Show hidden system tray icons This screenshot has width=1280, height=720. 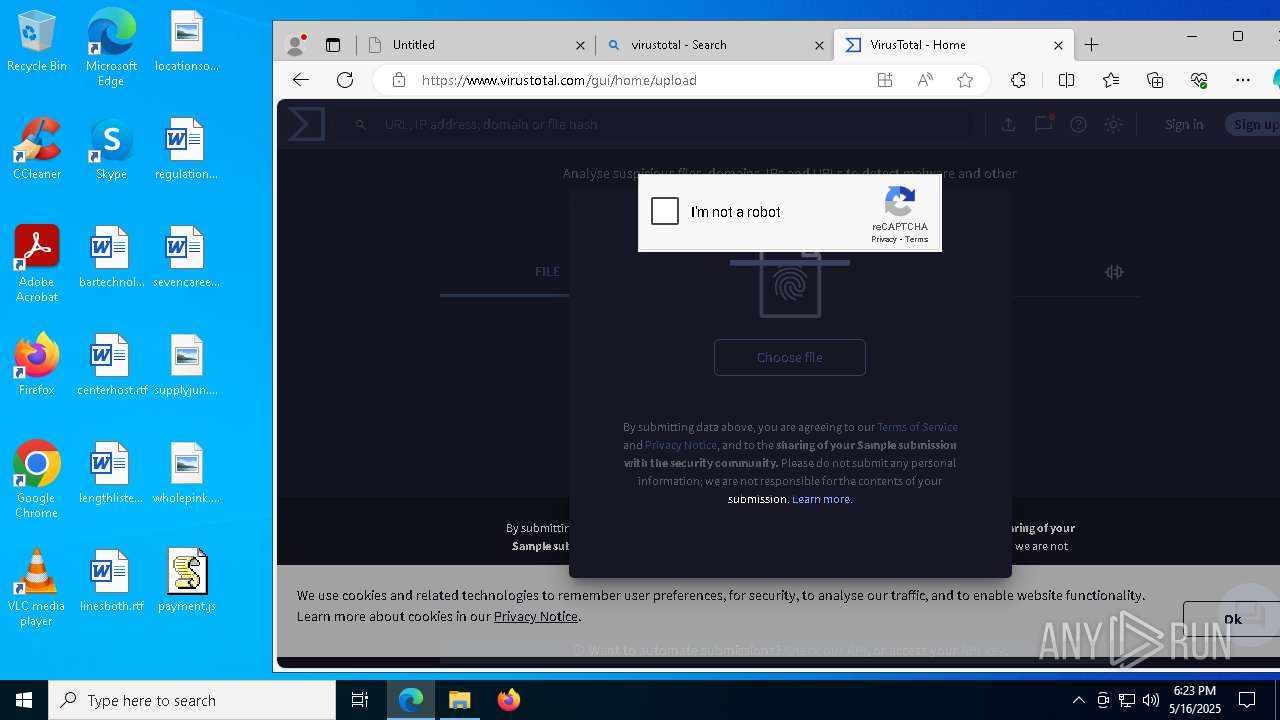tap(1078, 700)
